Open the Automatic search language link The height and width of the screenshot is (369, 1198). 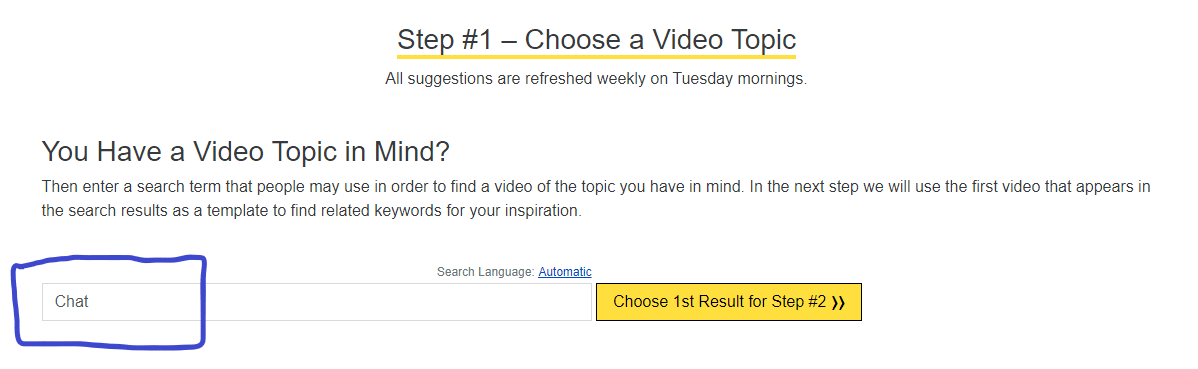[x=565, y=272]
